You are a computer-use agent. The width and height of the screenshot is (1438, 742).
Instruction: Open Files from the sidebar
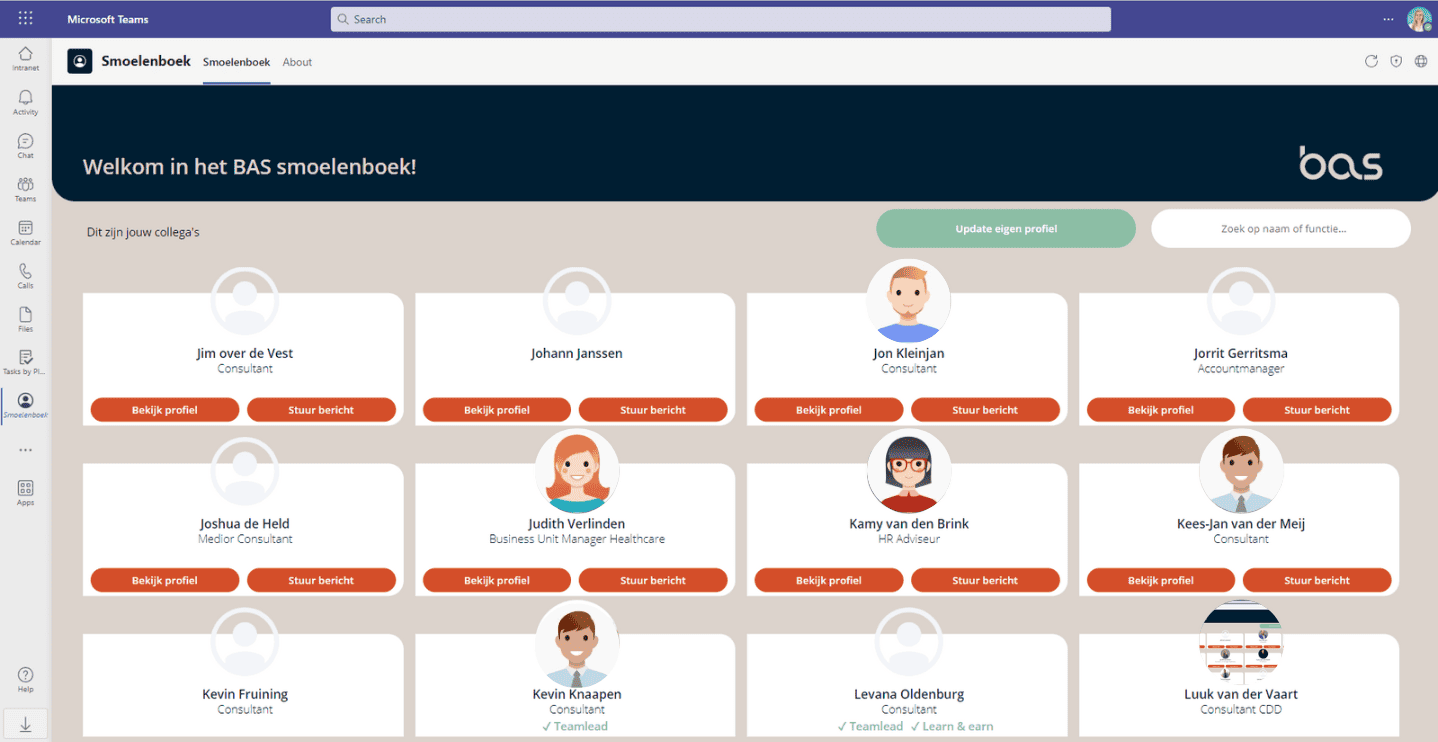[25, 319]
